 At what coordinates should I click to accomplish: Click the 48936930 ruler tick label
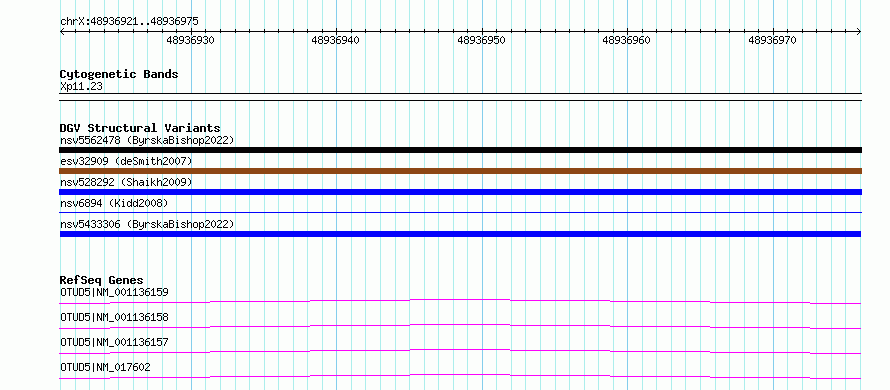point(191,40)
